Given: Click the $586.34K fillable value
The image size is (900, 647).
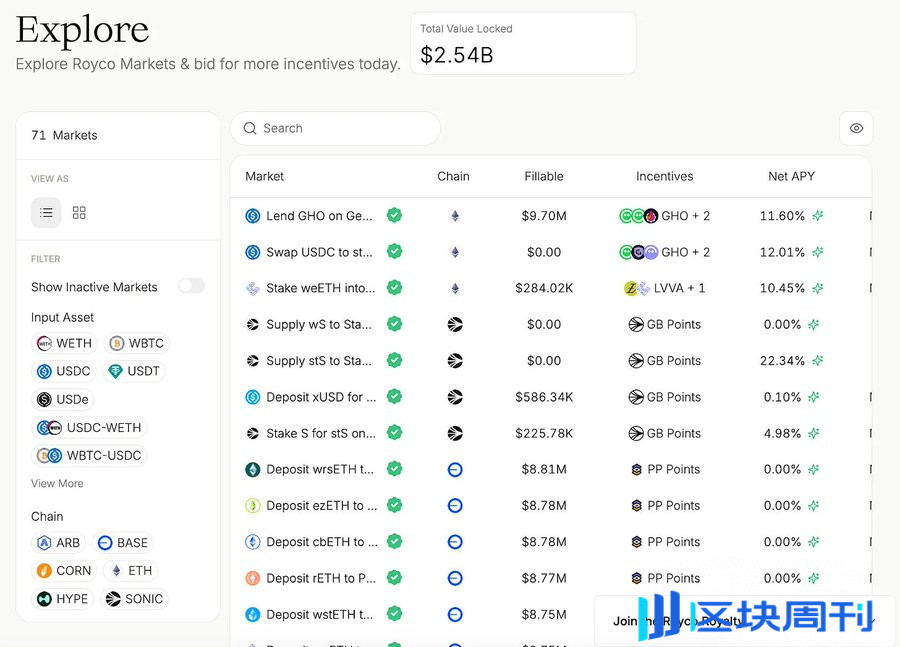Looking at the screenshot, I should [x=544, y=397].
